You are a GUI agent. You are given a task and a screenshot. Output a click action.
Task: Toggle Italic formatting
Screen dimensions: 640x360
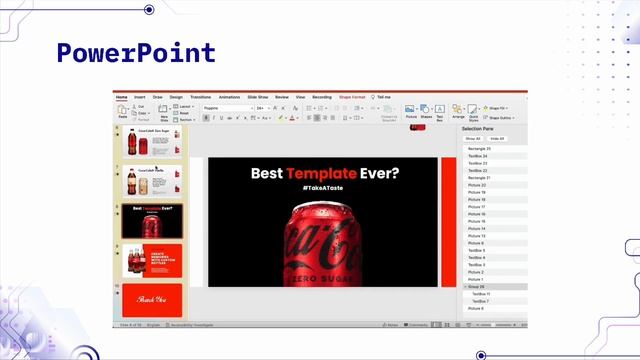(x=214, y=118)
